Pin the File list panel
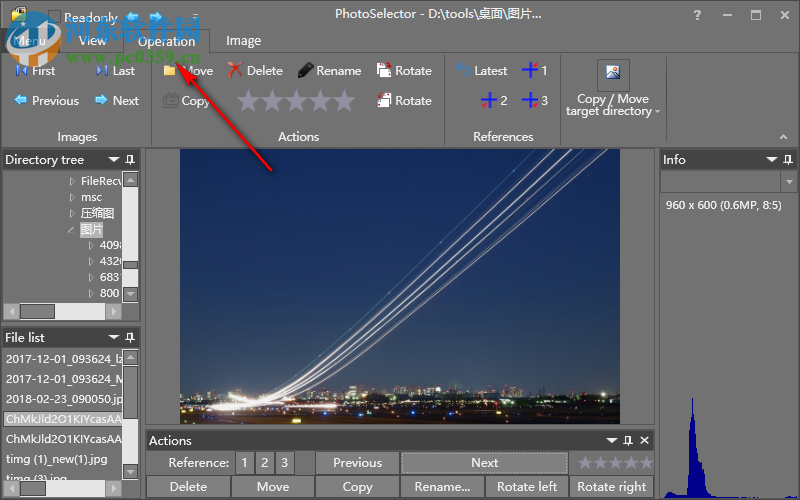This screenshot has width=800, height=500. (130, 337)
